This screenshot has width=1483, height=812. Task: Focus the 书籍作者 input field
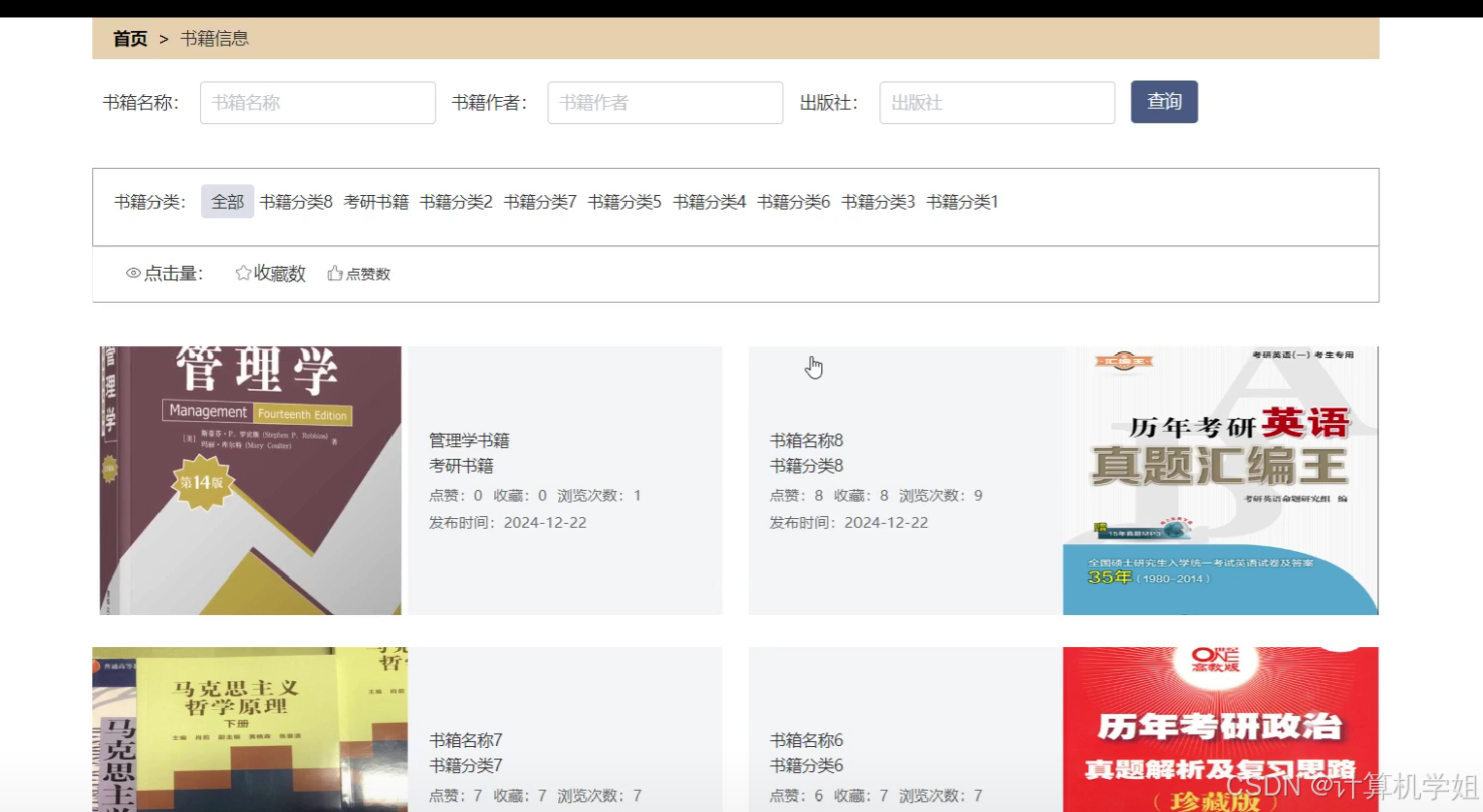point(665,103)
